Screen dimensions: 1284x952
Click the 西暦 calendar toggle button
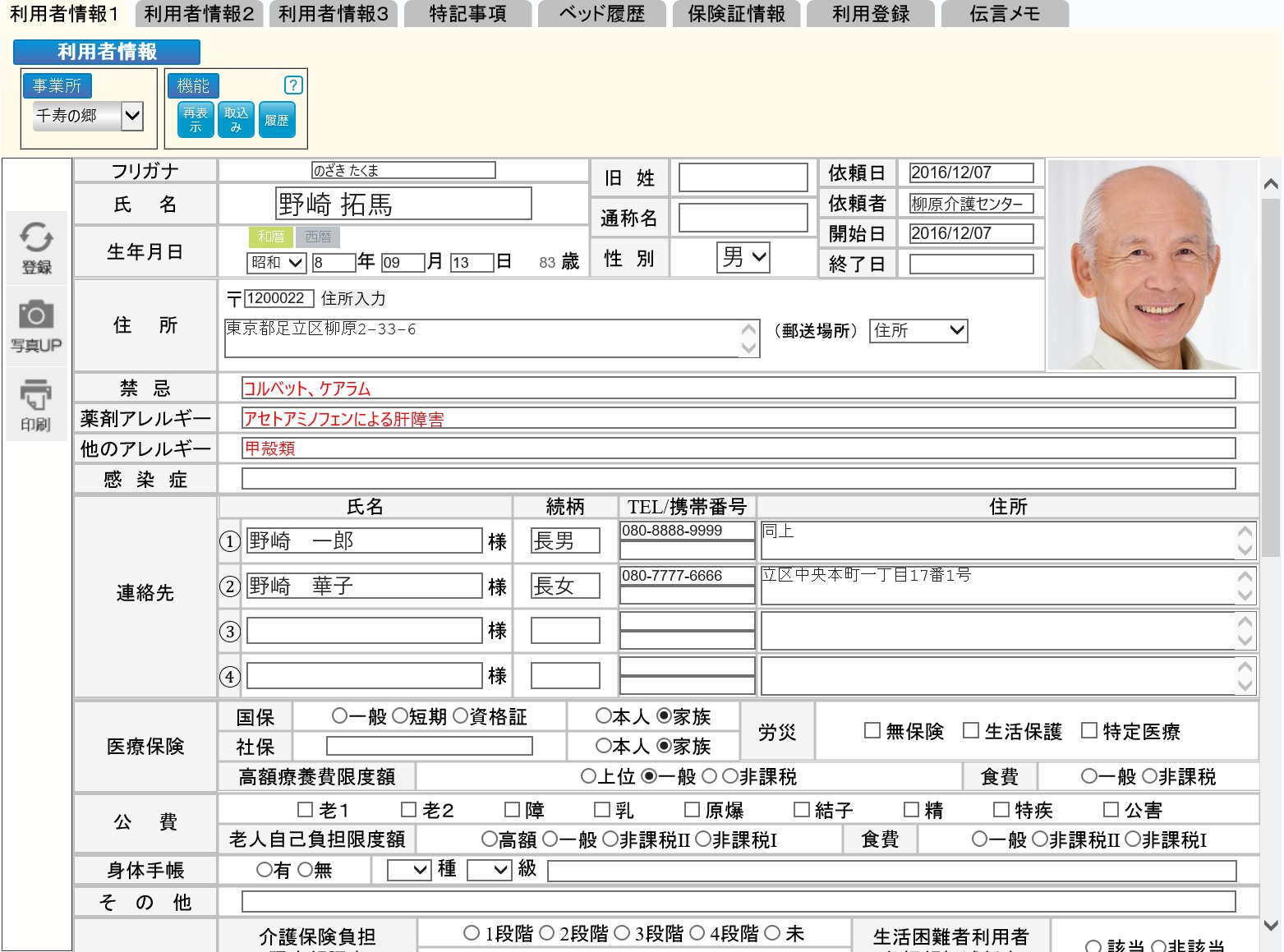coord(318,237)
